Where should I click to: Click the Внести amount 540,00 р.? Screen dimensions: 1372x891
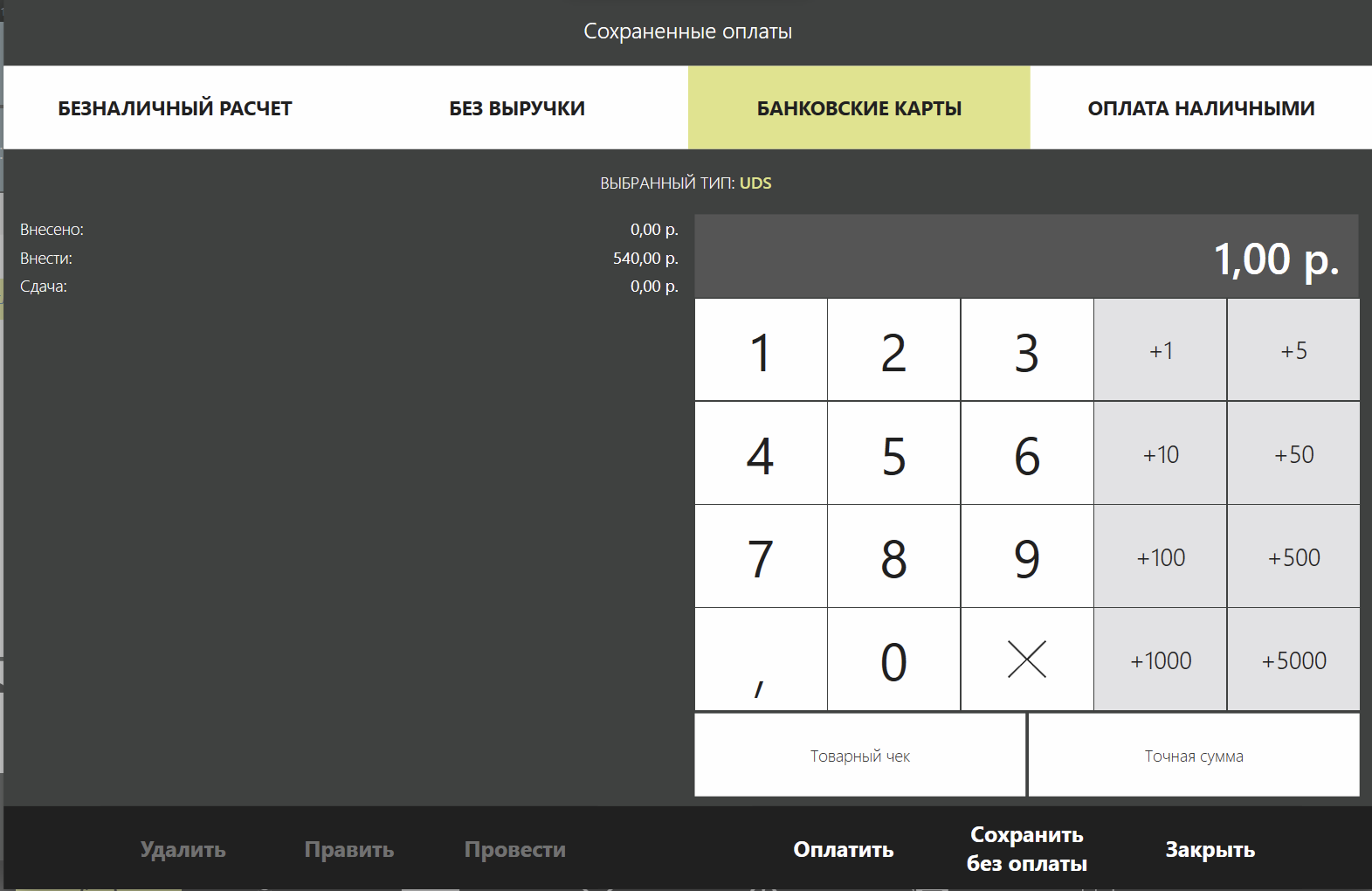point(645,259)
